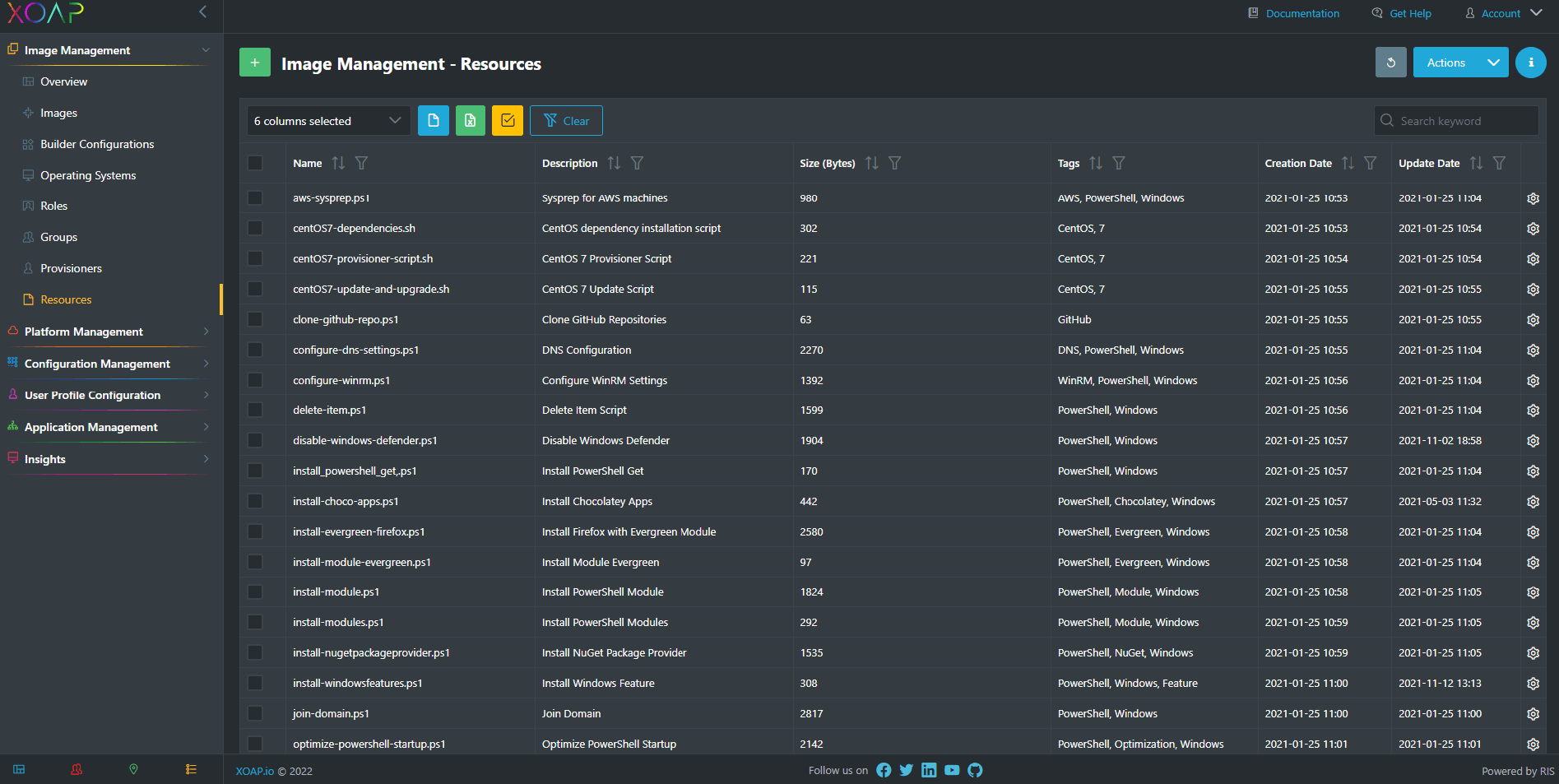Check the install-choco-apps.ps1 row checkbox

pyautogui.click(x=255, y=502)
